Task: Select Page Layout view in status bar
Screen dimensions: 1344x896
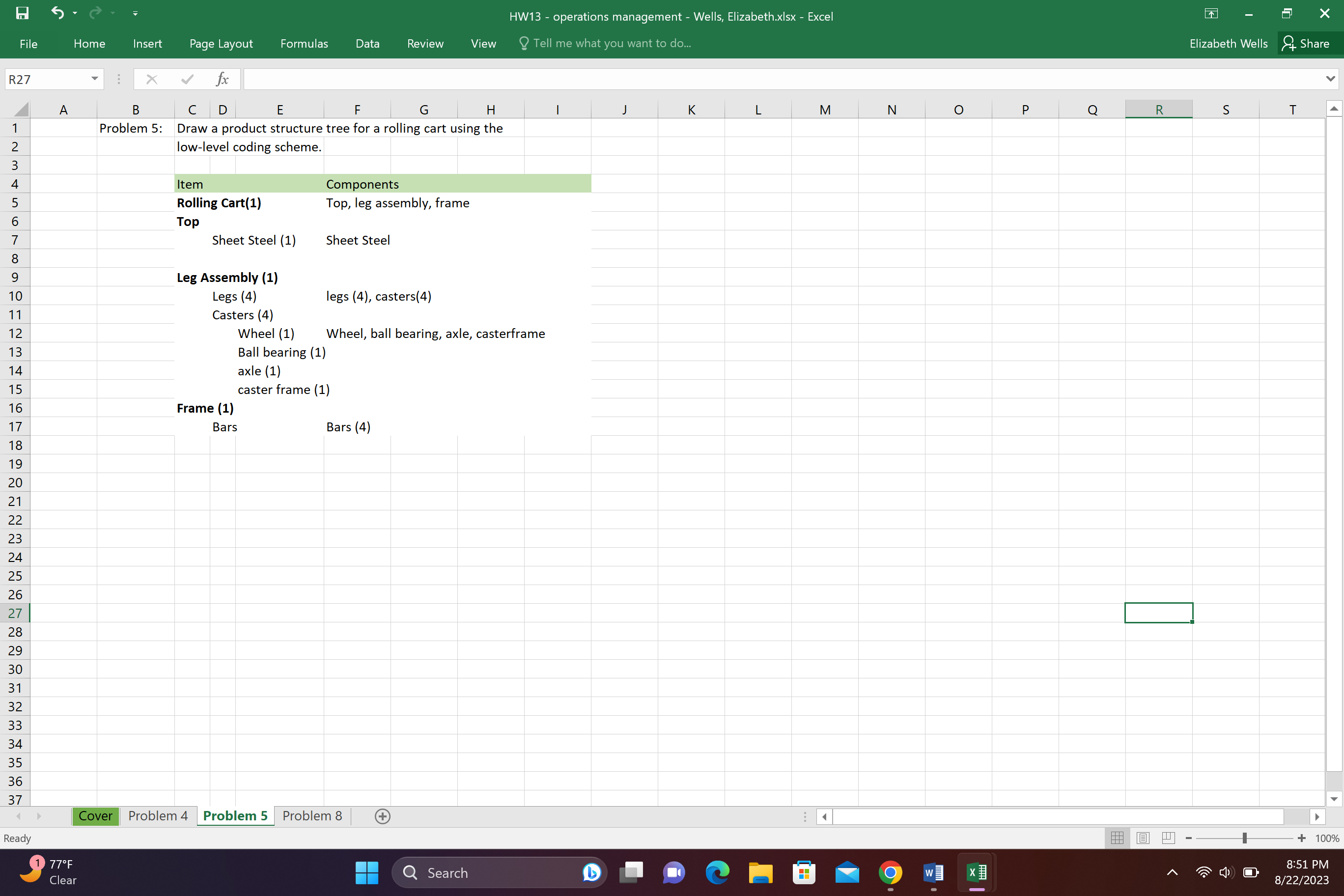Action: [x=1143, y=838]
